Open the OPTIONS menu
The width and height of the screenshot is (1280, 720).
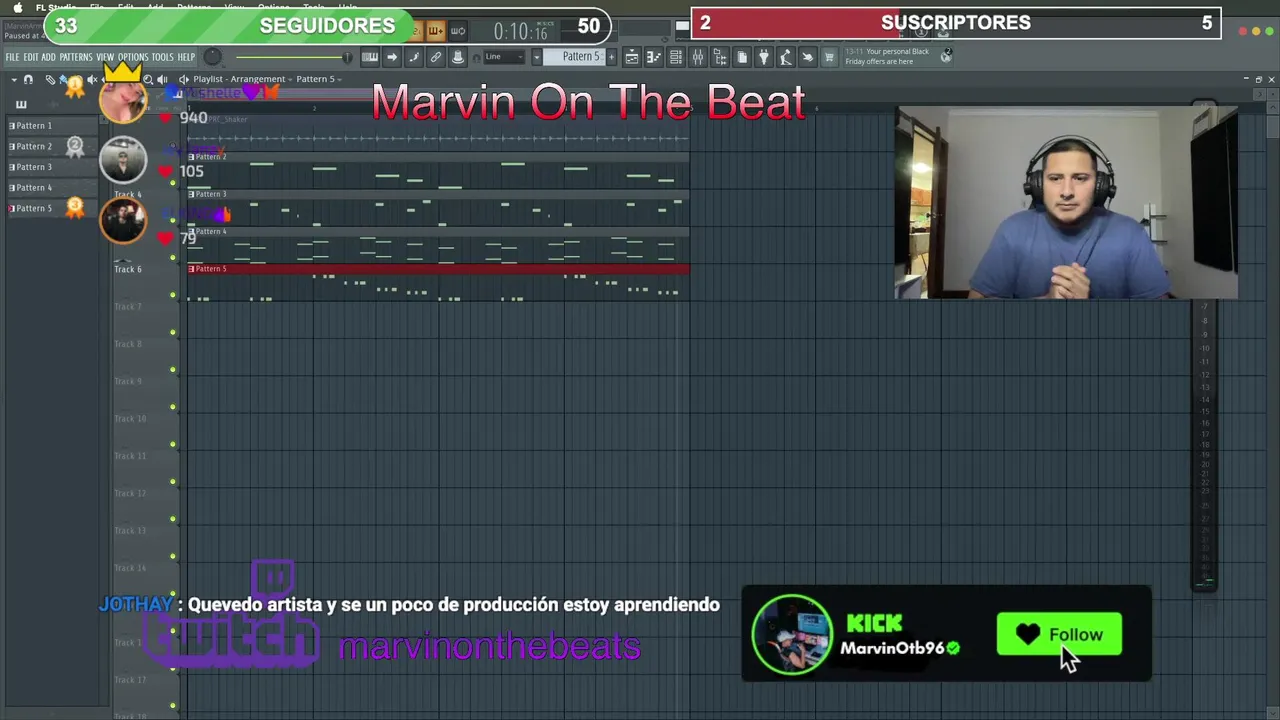coord(133,57)
